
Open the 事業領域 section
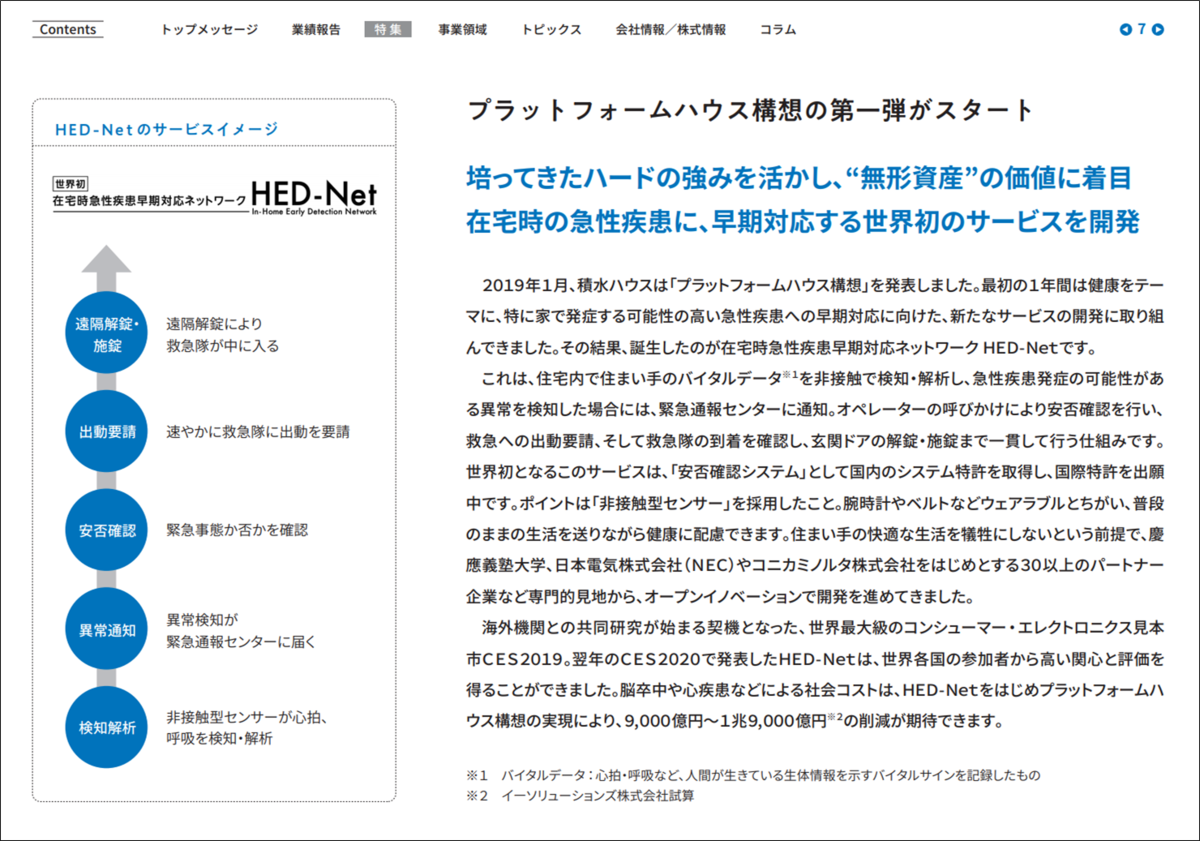(462, 29)
